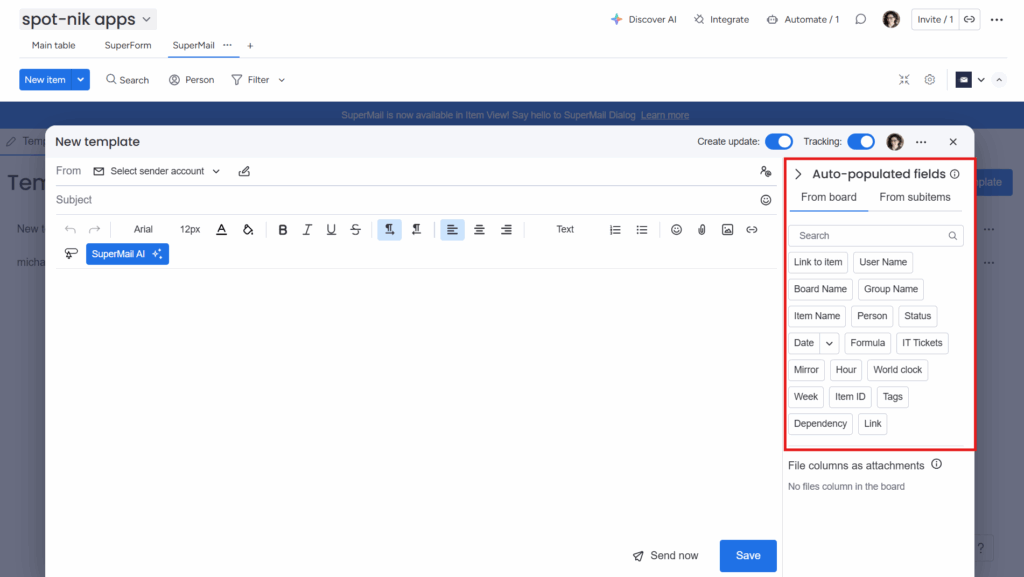1024x577 pixels.
Task: Open Discover AI
Action: point(643,20)
